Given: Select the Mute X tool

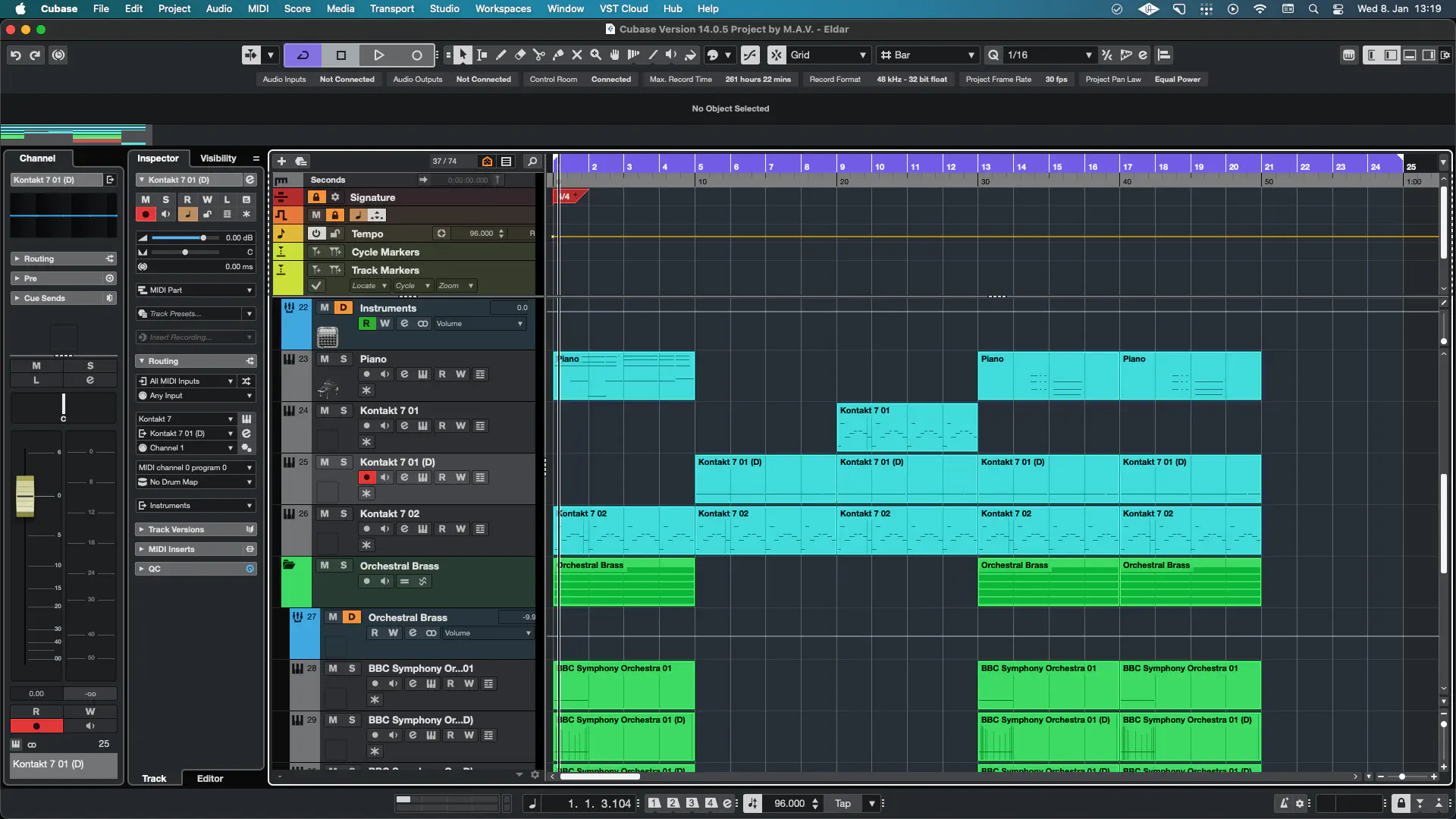Looking at the screenshot, I should [576, 55].
